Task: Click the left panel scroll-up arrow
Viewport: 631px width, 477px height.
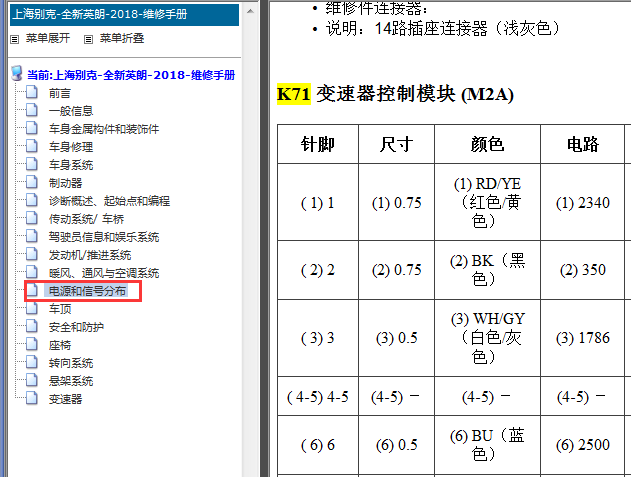Action: pos(250,11)
